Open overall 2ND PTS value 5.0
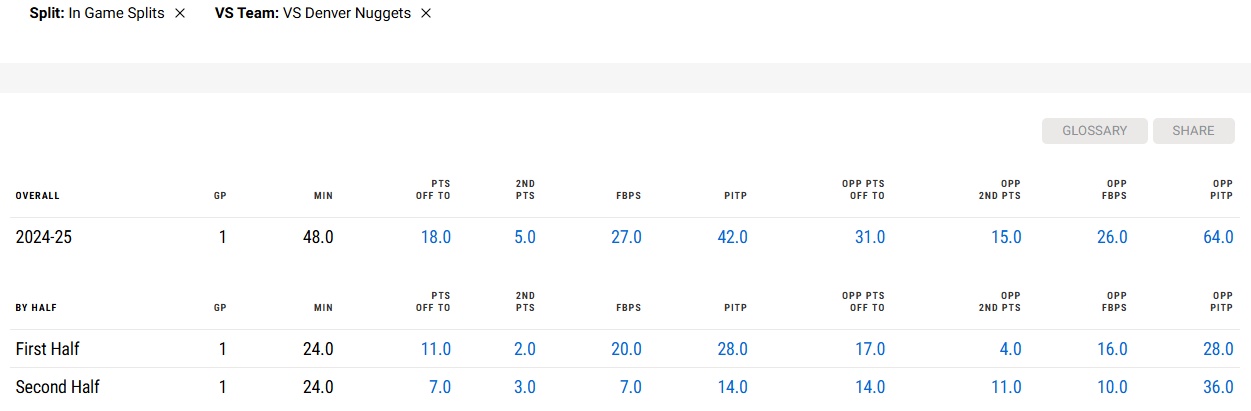1251x411 pixels. tap(524, 237)
